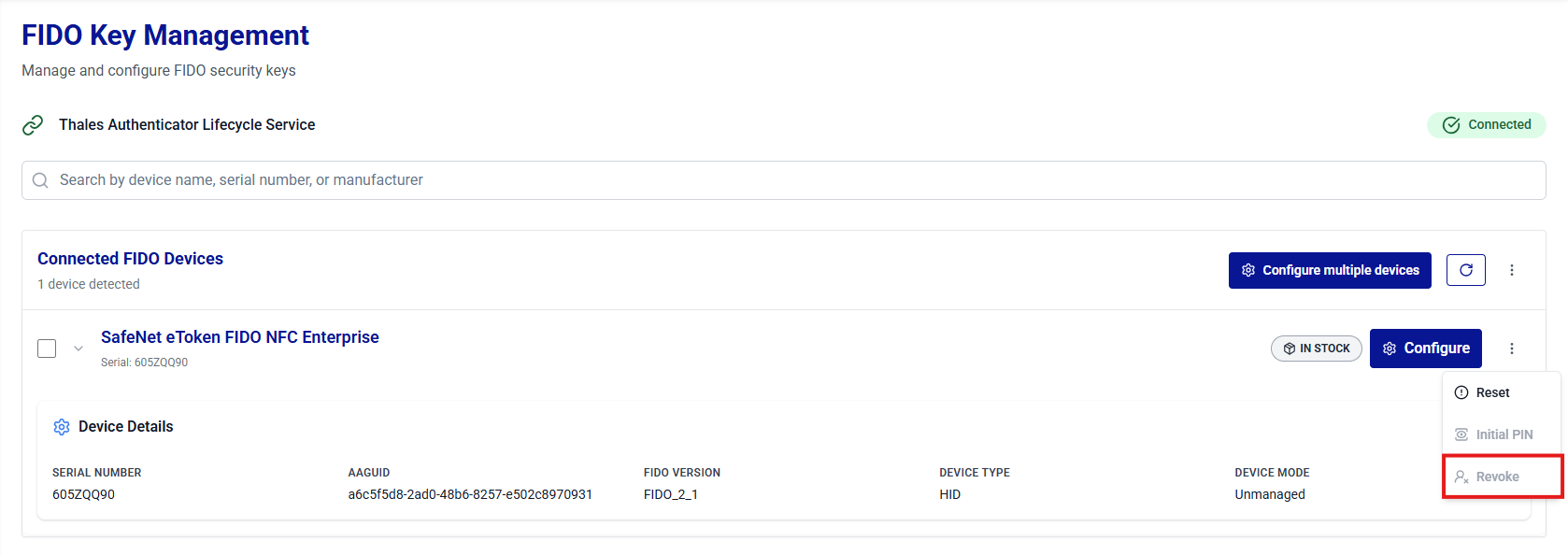This screenshot has width=1568, height=555.
Task: Click the magnifier icon in search bar
Action: pyautogui.click(x=40, y=180)
